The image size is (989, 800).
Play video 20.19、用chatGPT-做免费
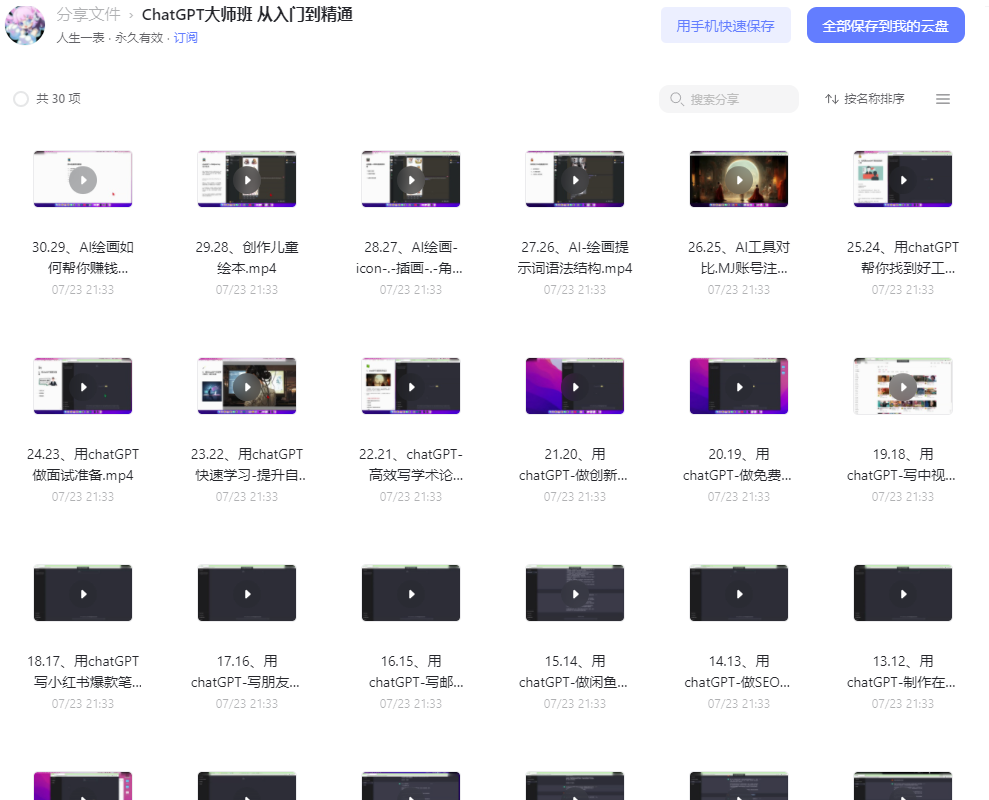(x=739, y=386)
